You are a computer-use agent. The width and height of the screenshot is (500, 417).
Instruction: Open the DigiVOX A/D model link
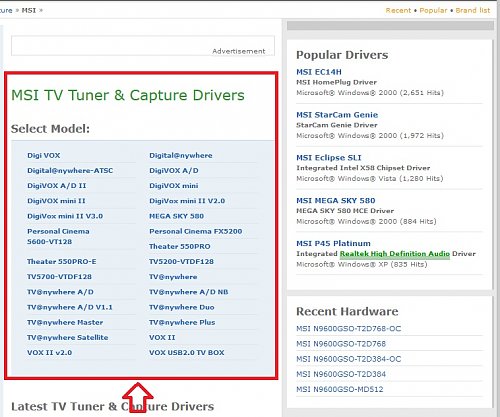(x=174, y=170)
